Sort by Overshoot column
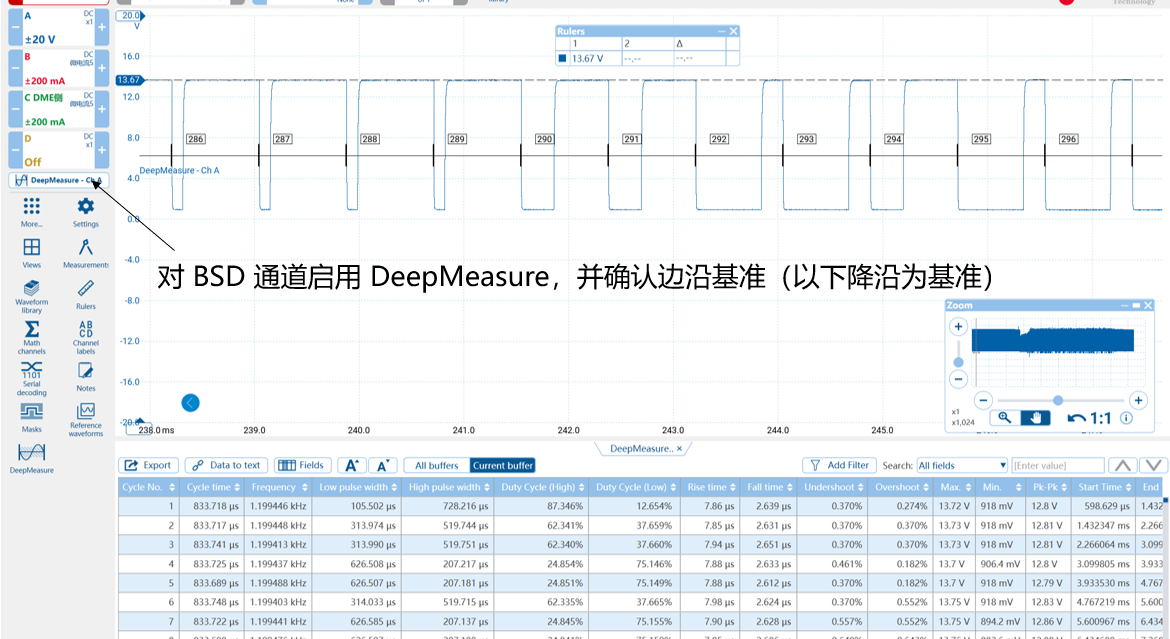The height and width of the screenshot is (639, 1170). pos(902,487)
